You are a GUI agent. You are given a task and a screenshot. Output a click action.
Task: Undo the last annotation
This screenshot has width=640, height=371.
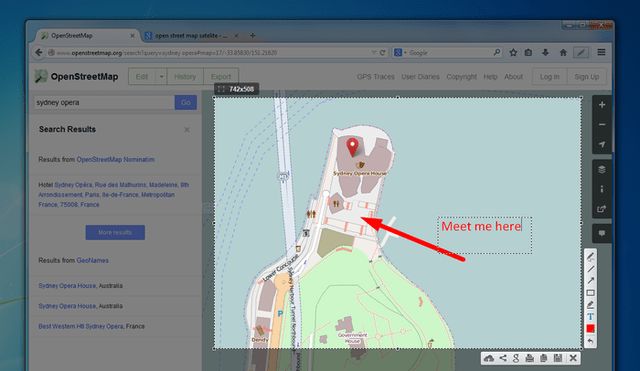590,341
